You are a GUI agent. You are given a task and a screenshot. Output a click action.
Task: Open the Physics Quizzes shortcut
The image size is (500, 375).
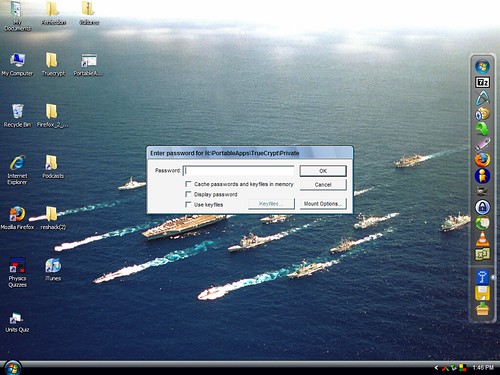point(17,272)
